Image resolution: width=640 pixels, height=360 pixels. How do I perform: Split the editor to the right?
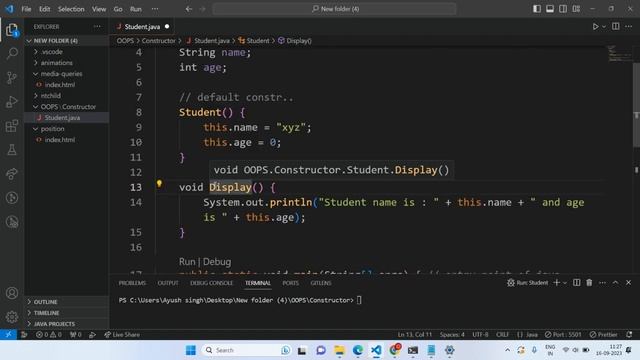coord(616,27)
